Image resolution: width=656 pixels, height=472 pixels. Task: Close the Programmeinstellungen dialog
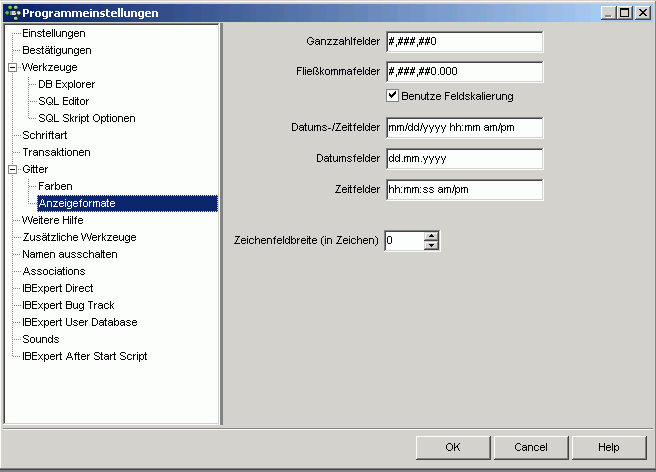pos(642,13)
